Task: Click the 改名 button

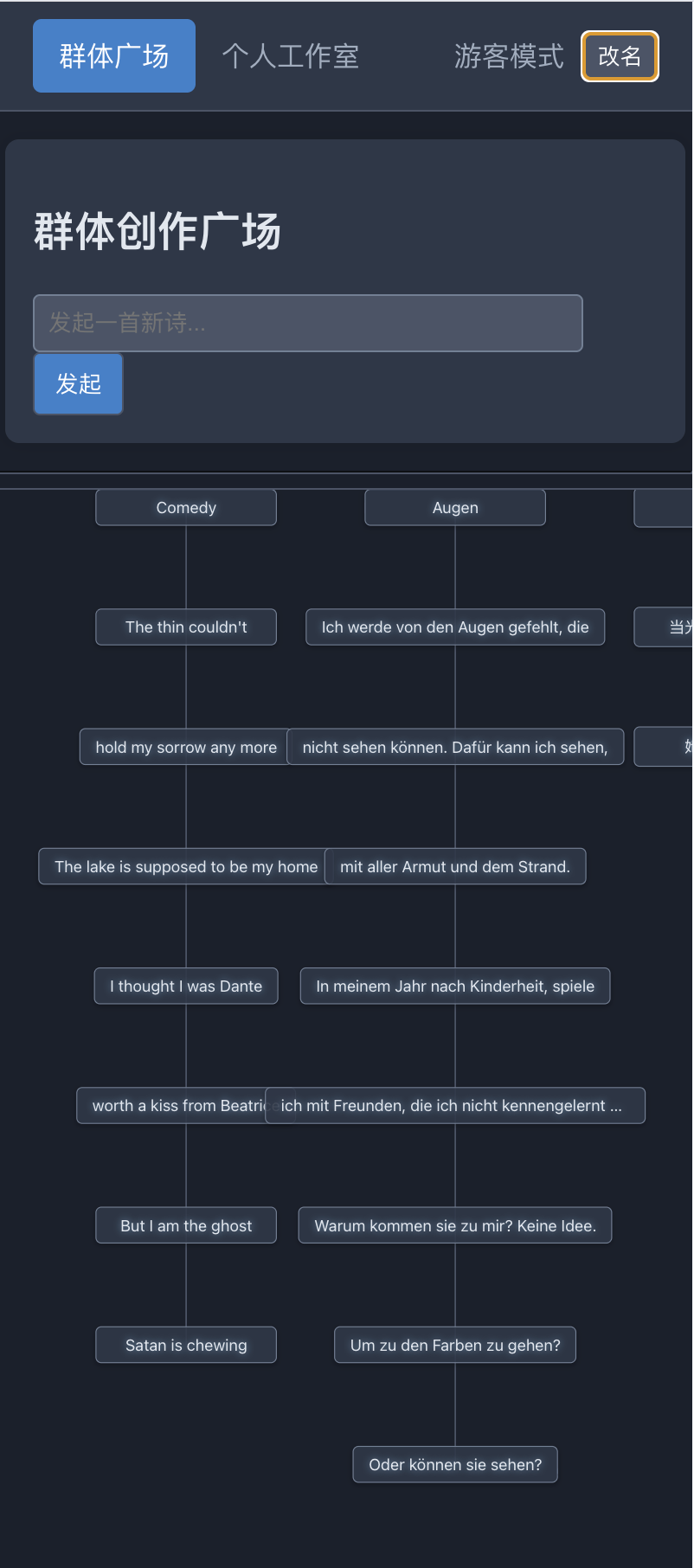Action: point(620,55)
